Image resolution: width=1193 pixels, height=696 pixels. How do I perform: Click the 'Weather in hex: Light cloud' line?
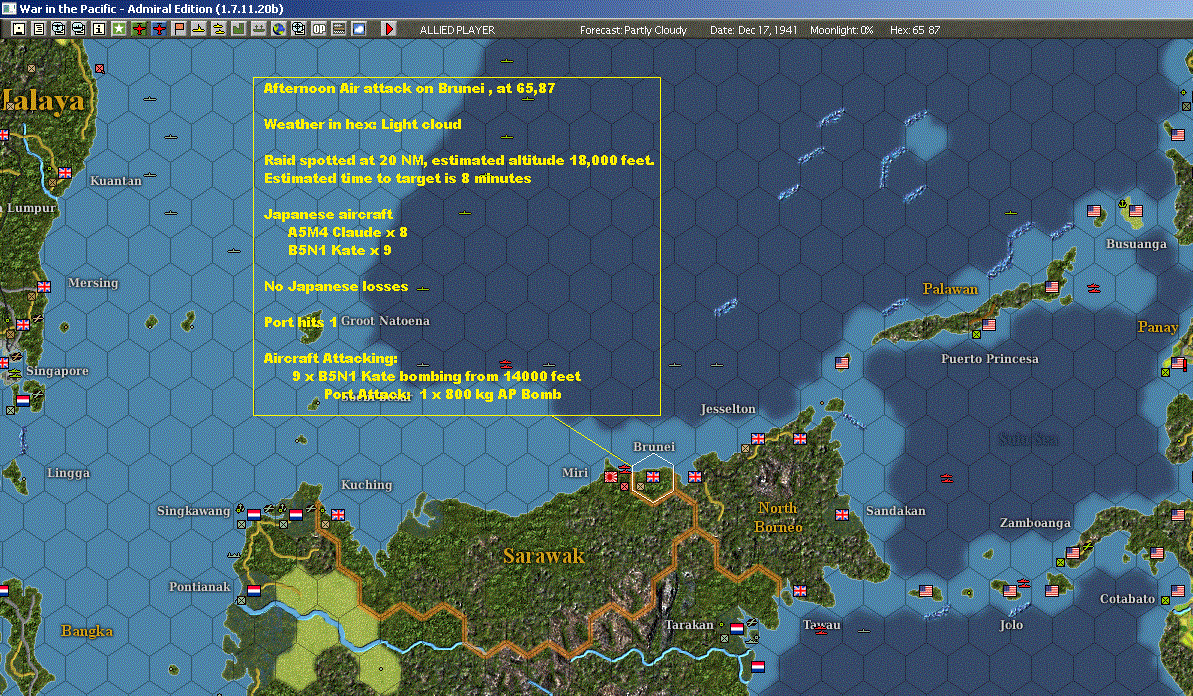(362, 124)
